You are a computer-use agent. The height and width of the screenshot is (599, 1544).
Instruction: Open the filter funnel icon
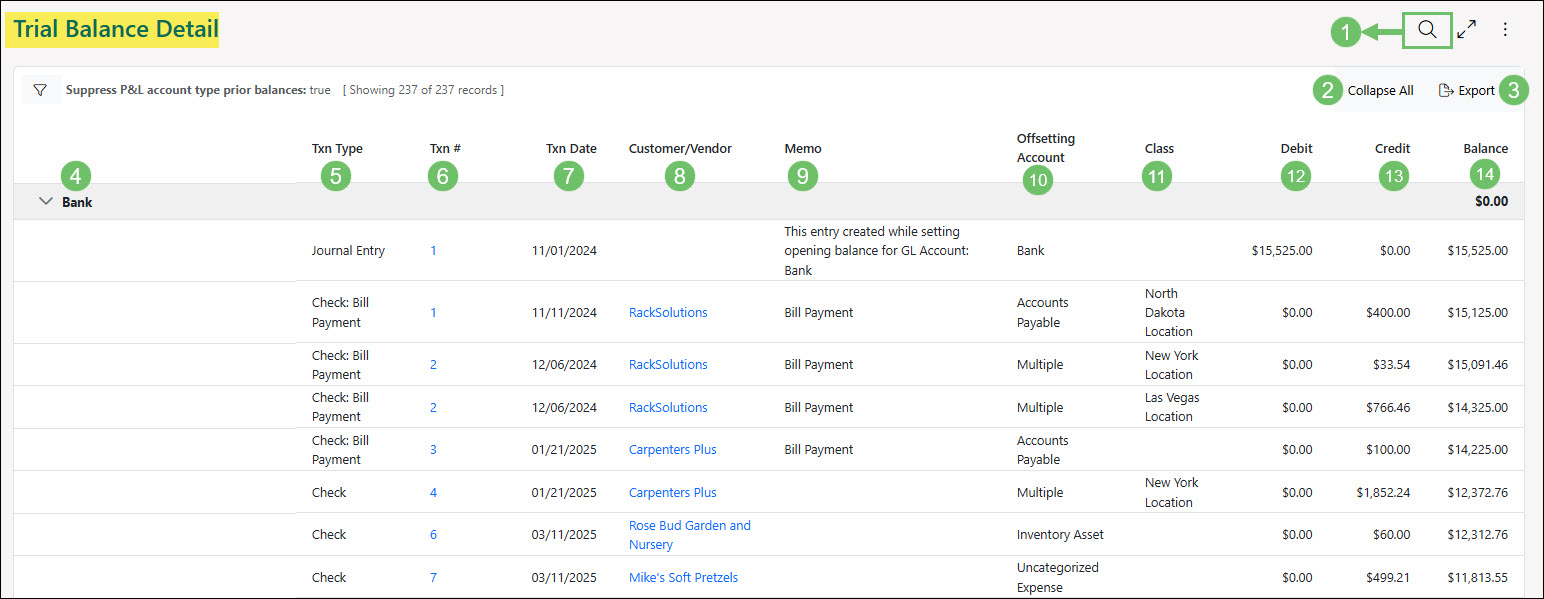pos(40,90)
